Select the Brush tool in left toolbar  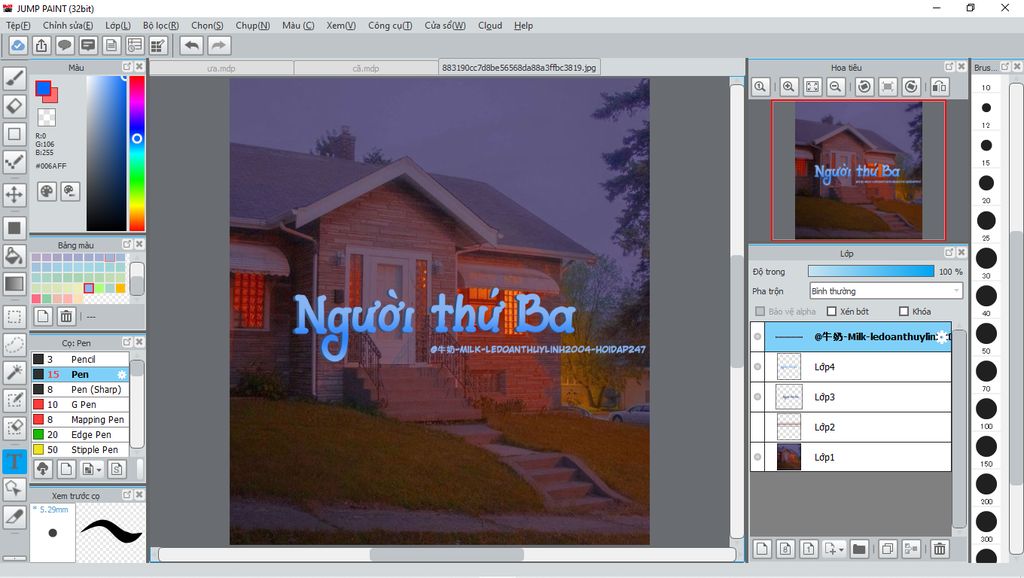(14, 79)
